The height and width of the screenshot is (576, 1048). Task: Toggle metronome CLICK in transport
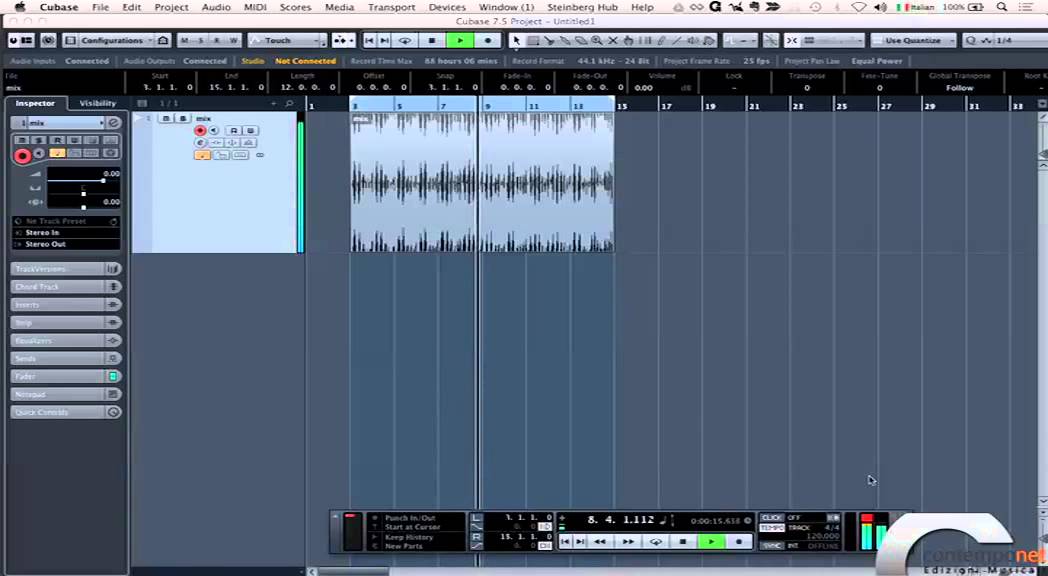click(x=772, y=518)
